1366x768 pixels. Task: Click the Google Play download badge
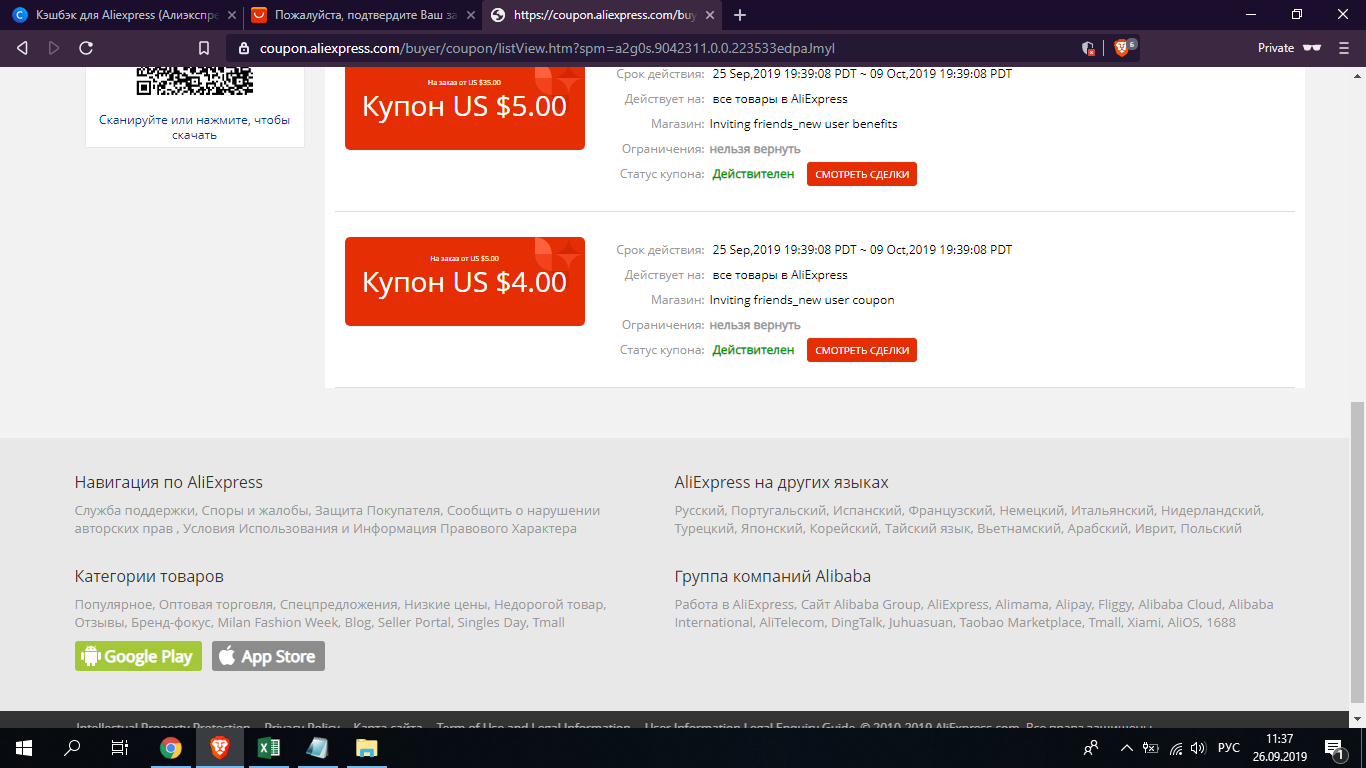tap(138, 656)
